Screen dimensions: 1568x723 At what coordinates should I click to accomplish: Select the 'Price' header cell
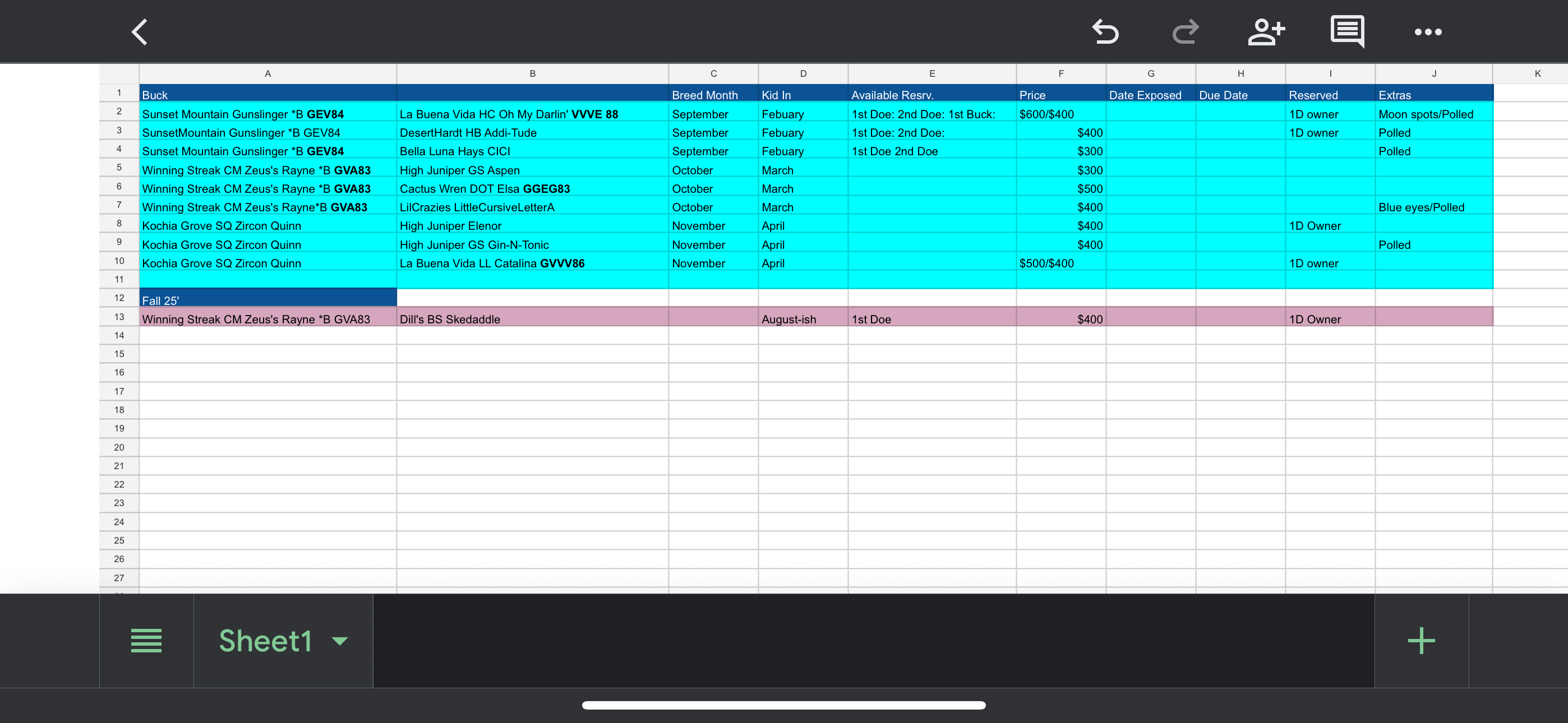tap(1061, 93)
